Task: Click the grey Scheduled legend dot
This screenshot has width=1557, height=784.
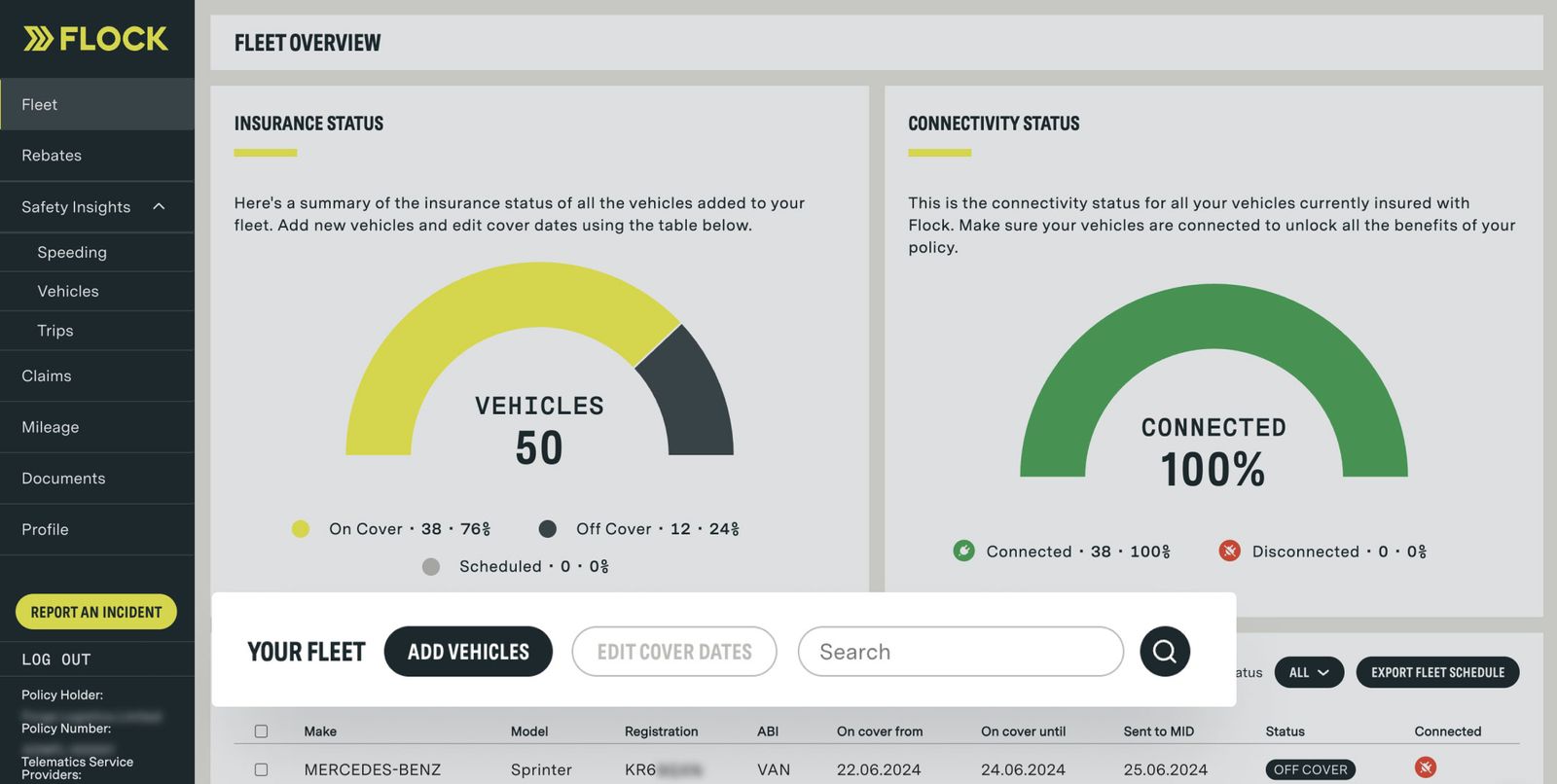Action: coord(431,566)
